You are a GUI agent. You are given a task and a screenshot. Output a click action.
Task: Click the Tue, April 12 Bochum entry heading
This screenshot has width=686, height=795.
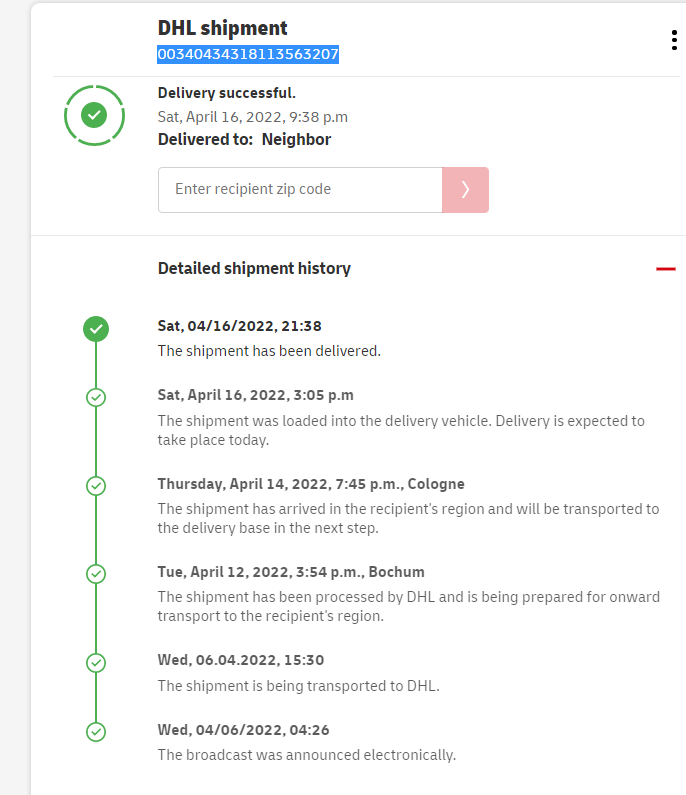tap(291, 572)
